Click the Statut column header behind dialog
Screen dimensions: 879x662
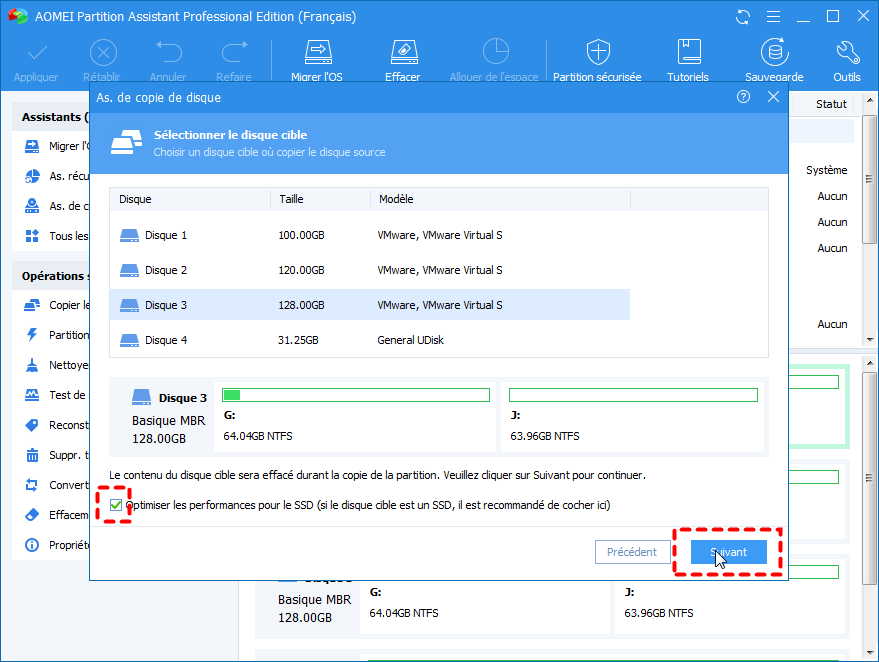pyautogui.click(x=831, y=104)
